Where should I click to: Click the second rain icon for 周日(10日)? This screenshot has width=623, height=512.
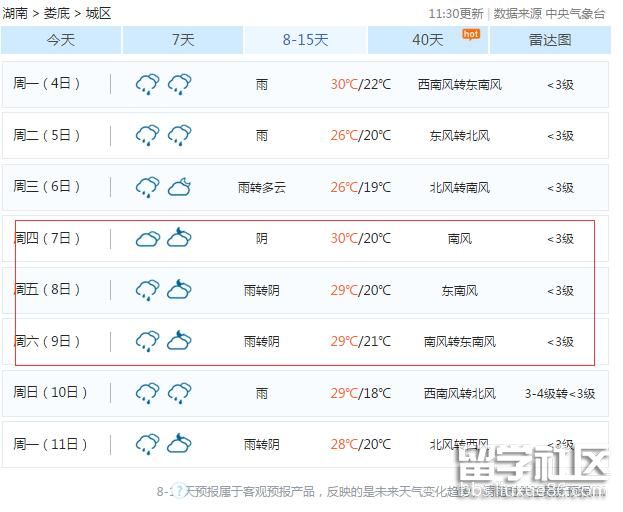tap(180, 392)
